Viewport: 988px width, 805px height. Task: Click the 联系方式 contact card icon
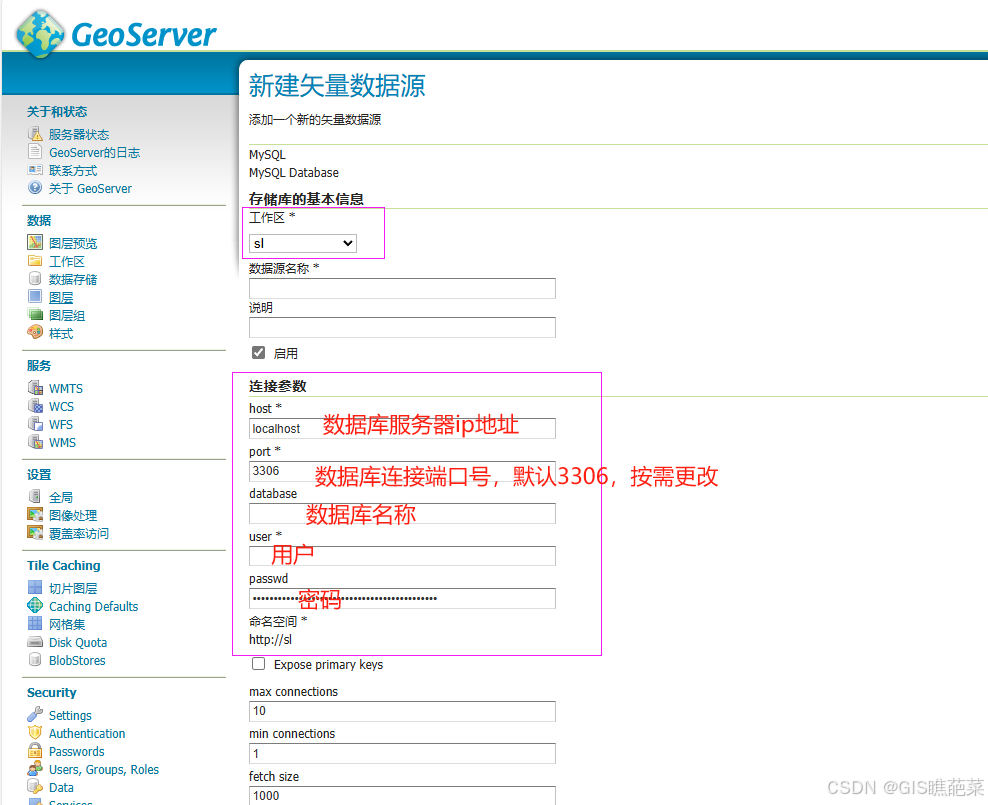coord(35,169)
